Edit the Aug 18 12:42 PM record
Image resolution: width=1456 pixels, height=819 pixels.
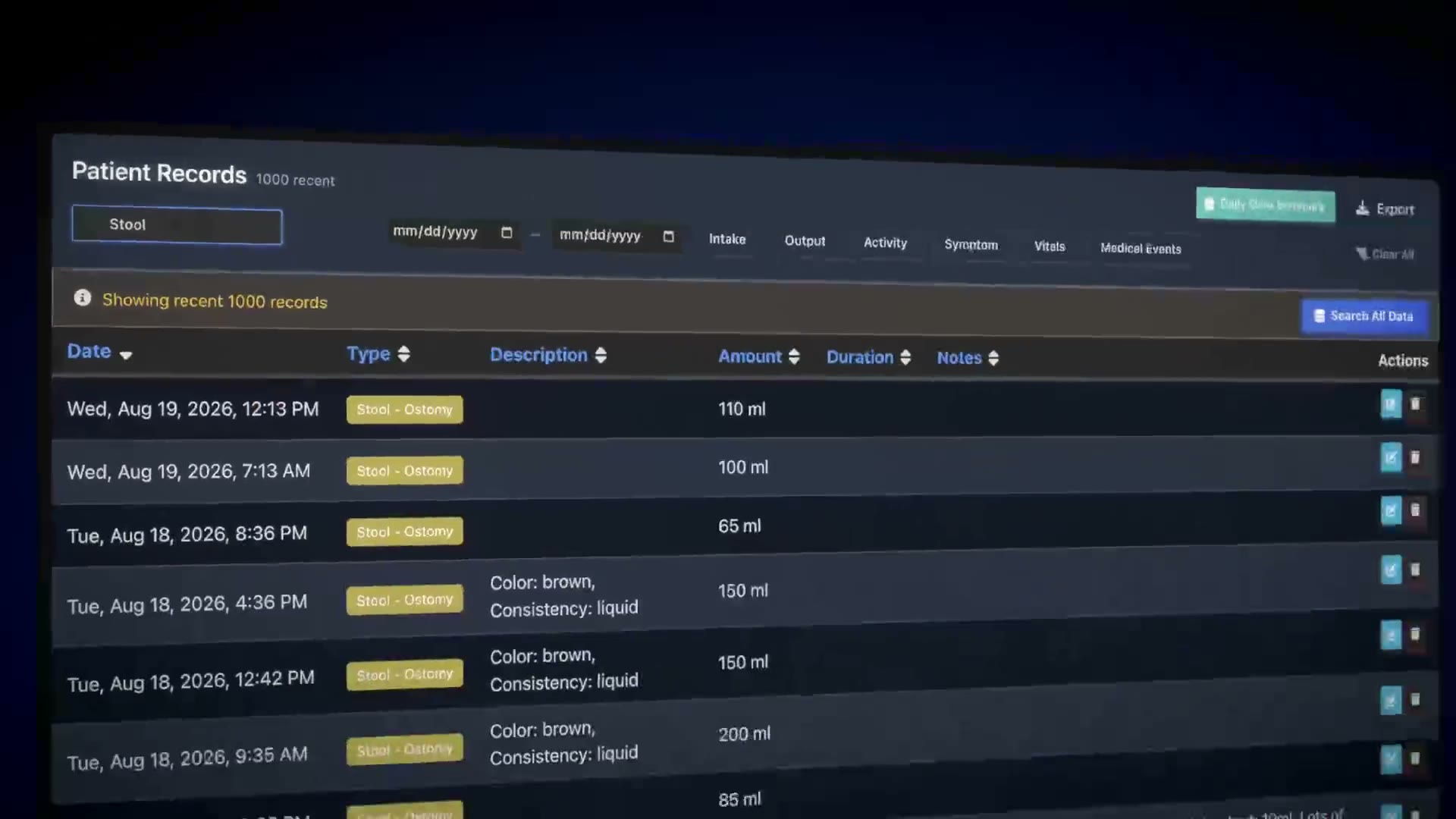(1391, 635)
